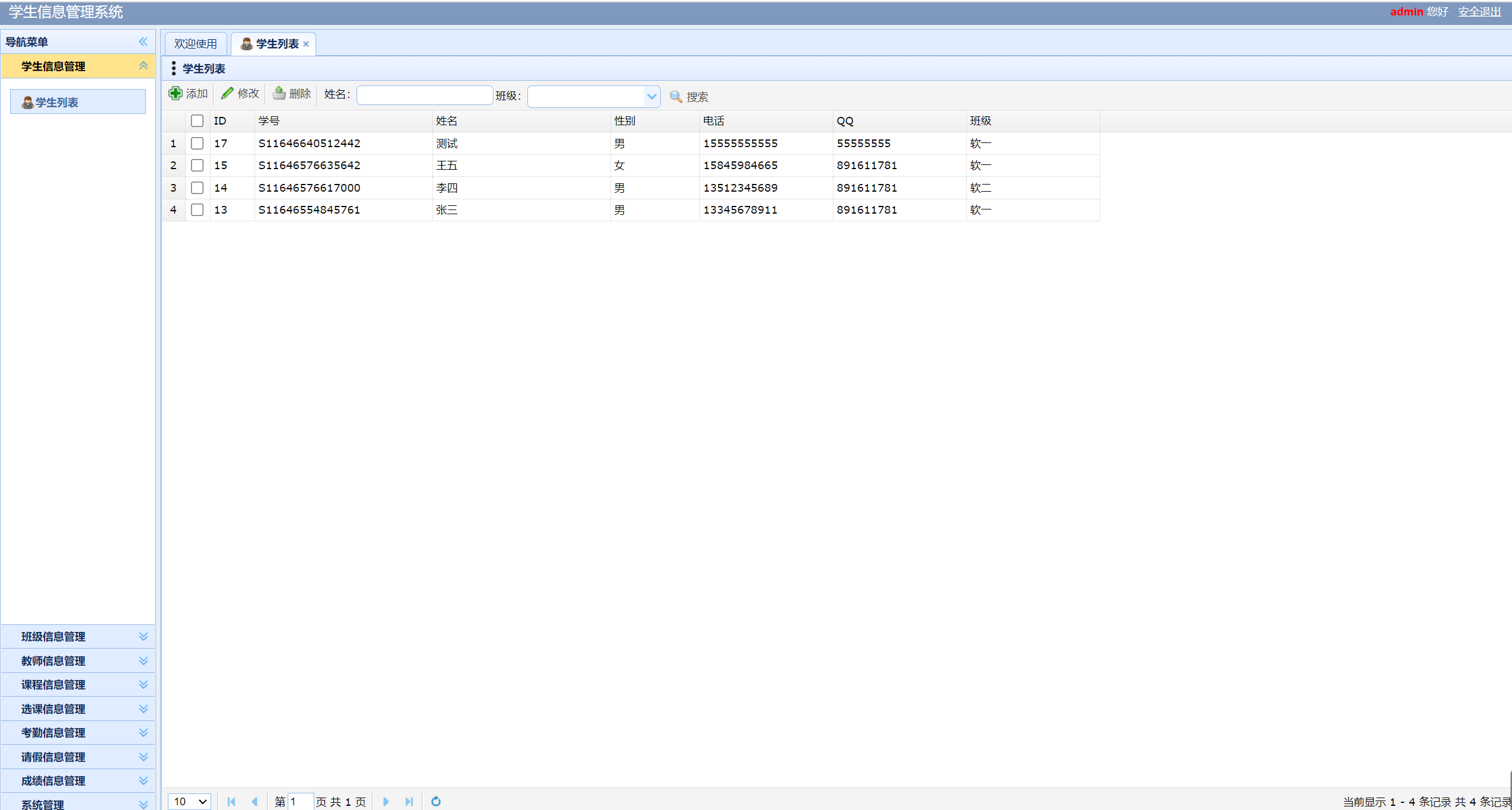Image resolution: width=1512 pixels, height=810 pixels.
Task: Click the pencil Edit (修改) icon
Action: tap(227, 93)
